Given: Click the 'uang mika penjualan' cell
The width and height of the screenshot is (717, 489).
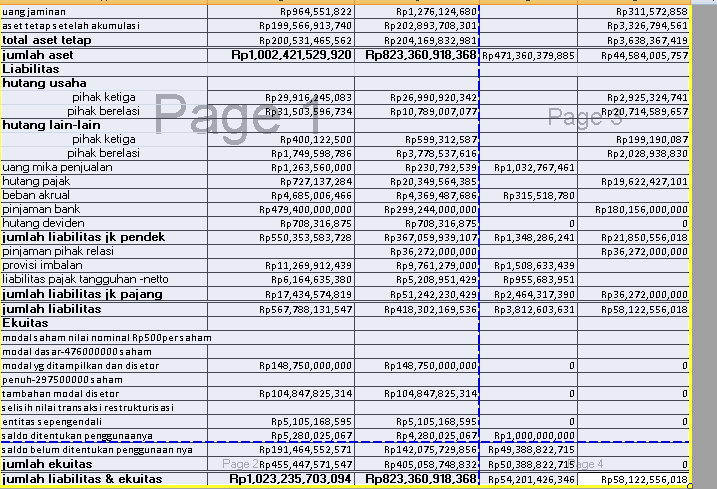Looking at the screenshot, I should click(x=104, y=167).
